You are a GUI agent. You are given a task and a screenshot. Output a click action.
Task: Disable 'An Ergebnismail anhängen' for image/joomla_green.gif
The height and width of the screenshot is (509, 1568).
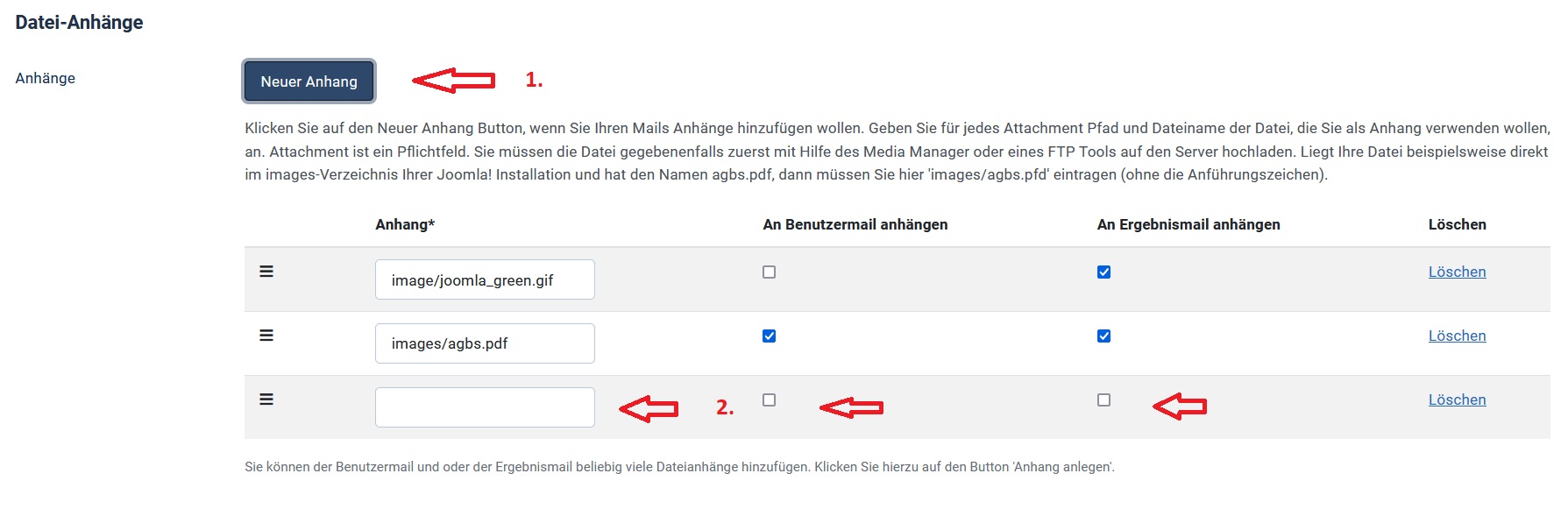coord(1104,272)
